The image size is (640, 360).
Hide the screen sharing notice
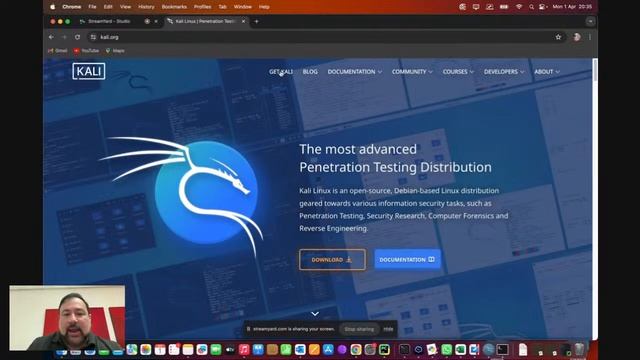coord(388,329)
